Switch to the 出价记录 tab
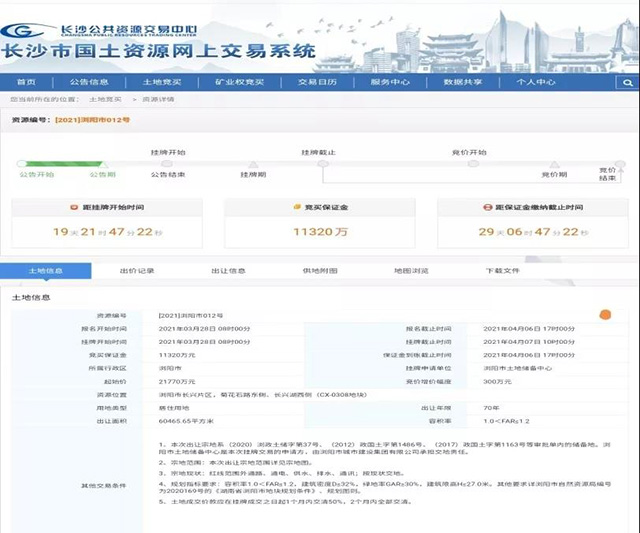This screenshot has height=533, width=640. click(136, 271)
